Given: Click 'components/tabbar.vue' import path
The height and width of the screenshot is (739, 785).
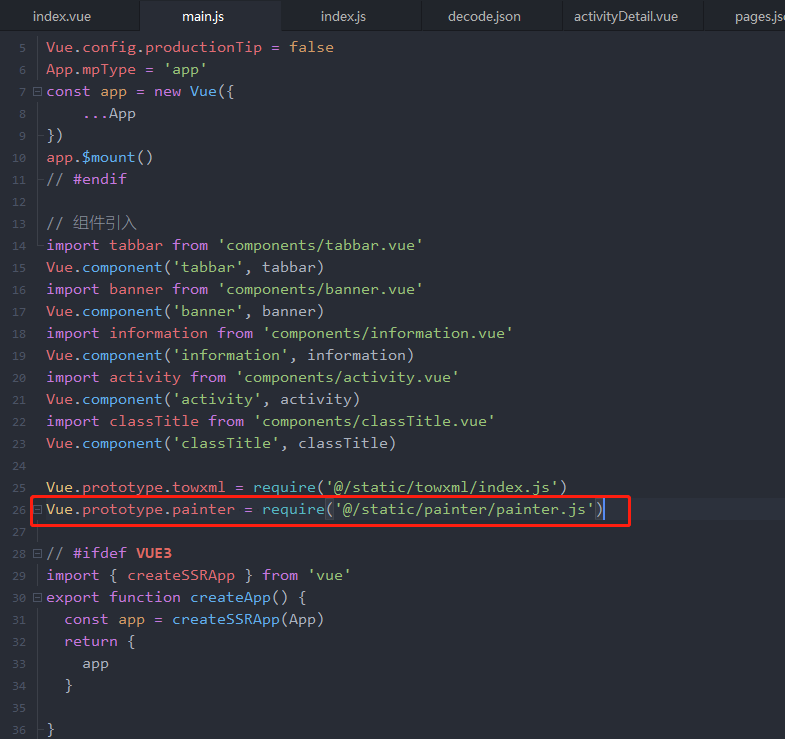Looking at the screenshot, I should point(320,245).
